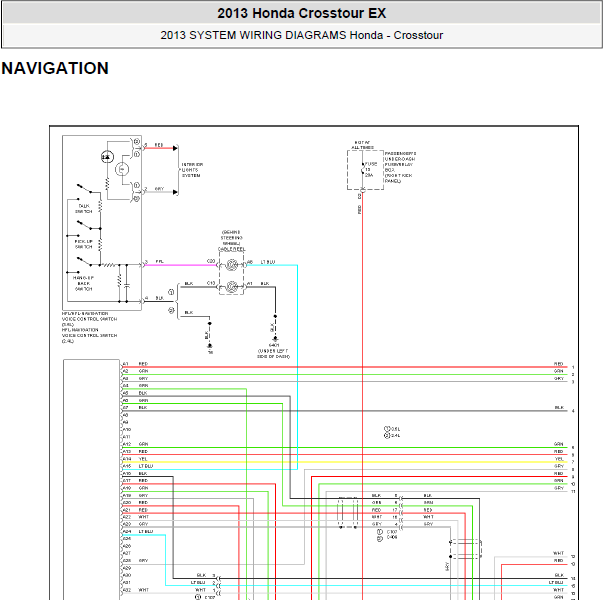Click the '(UNDER LEFT SIDE OF DASH)' note
This screenshot has width=604, height=600.
click(x=273, y=354)
